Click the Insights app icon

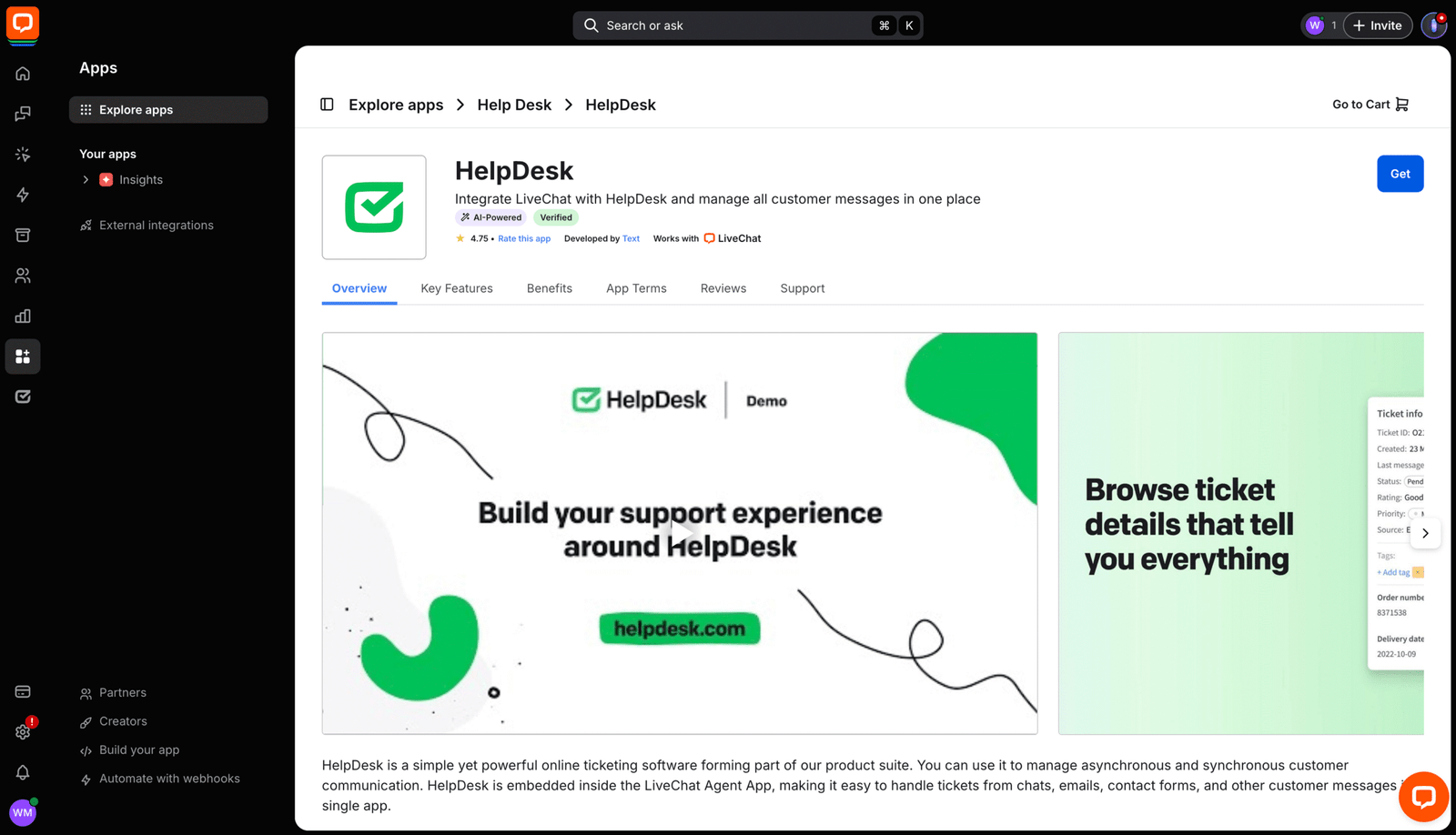(x=106, y=180)
